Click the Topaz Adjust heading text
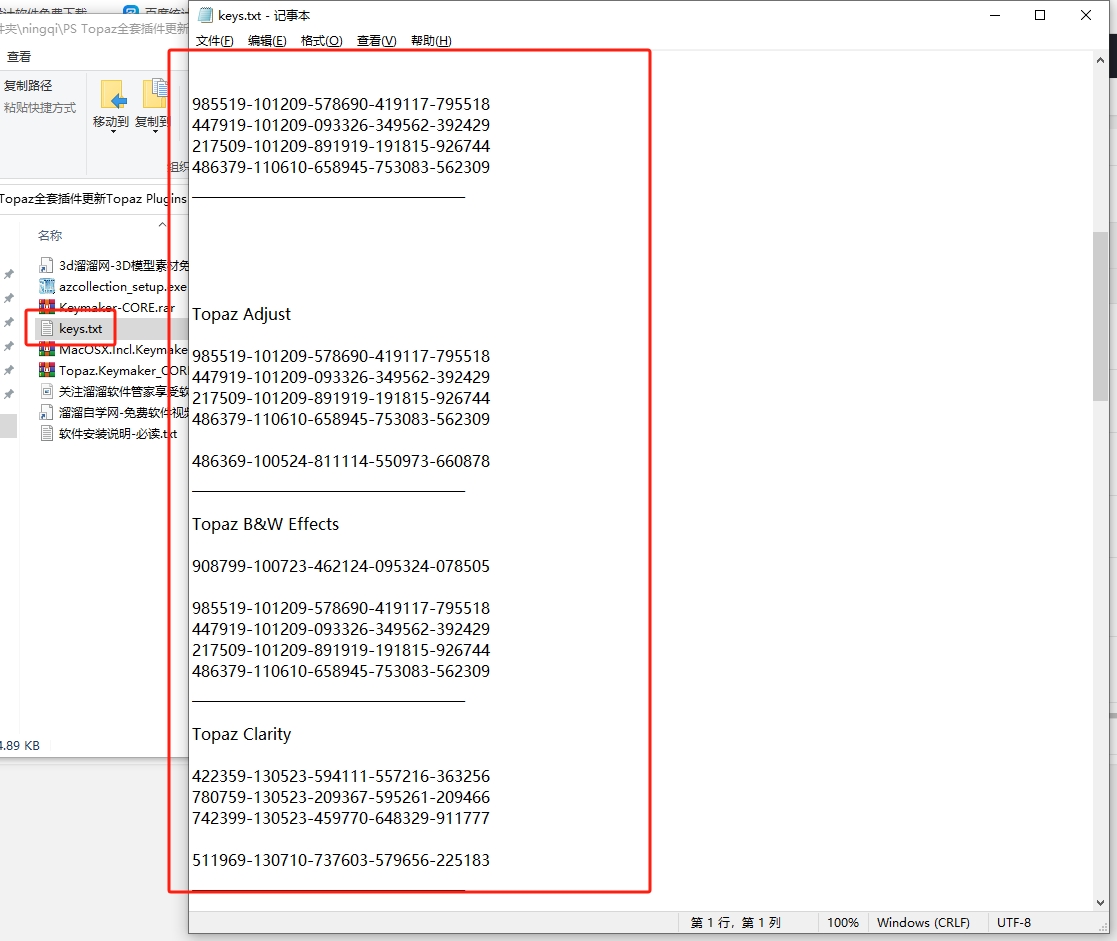 [x=241, y=314]
